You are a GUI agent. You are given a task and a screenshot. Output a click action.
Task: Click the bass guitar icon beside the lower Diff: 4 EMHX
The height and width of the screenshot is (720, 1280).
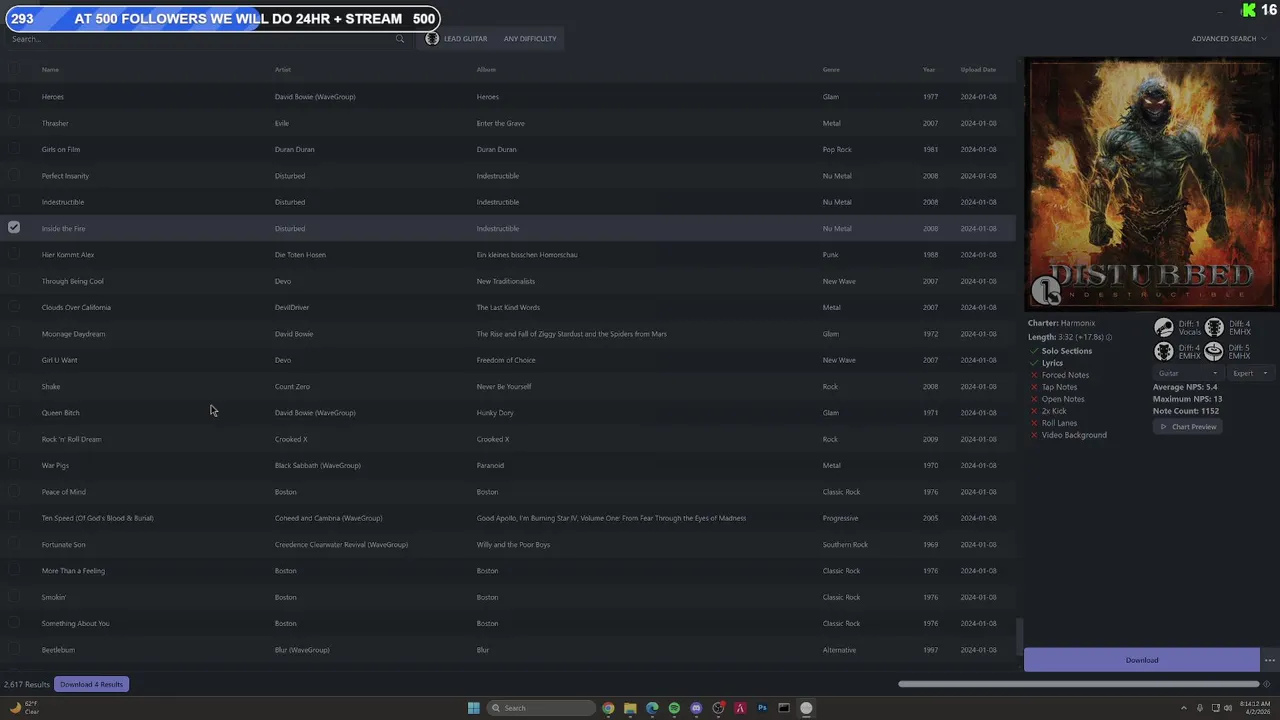click(x=1164, y=351)
